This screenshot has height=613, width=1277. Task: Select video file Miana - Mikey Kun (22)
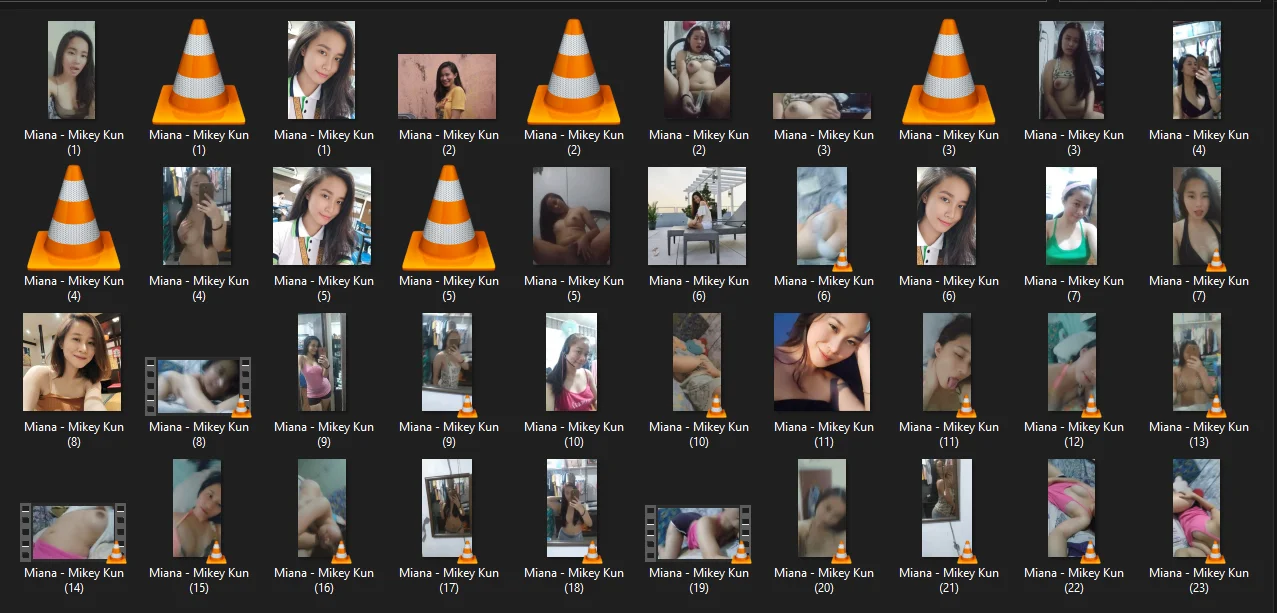1074,510
